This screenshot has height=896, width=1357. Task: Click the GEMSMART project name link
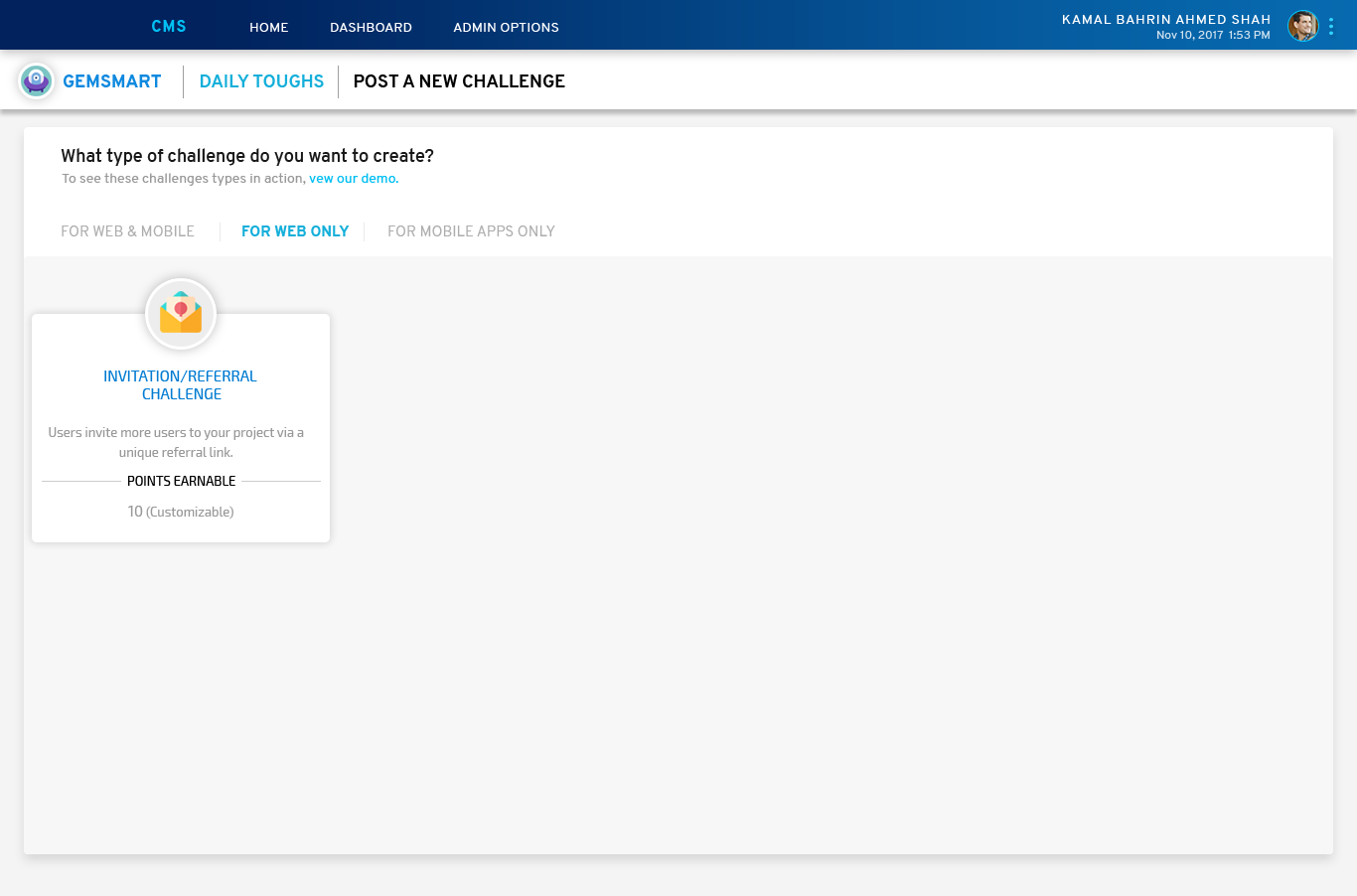click(111, 81)
